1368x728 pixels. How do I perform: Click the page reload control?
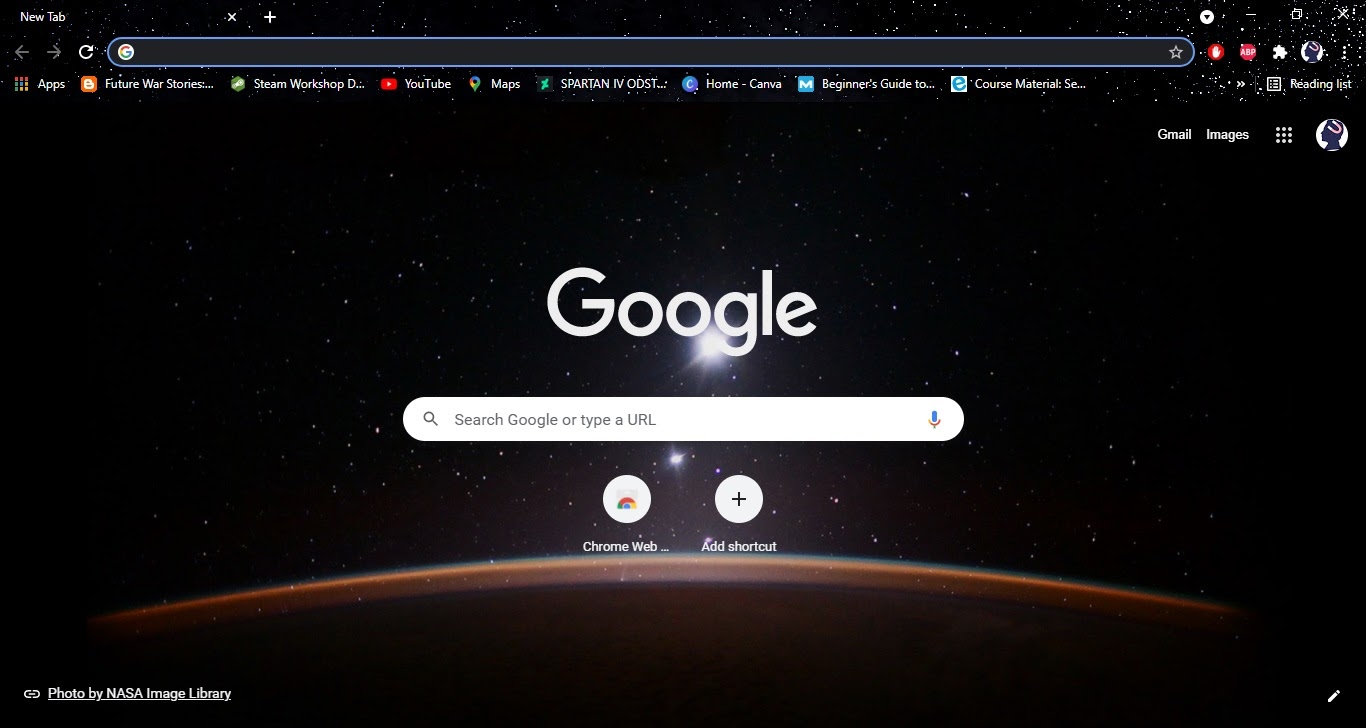click(x=86, y=52)
